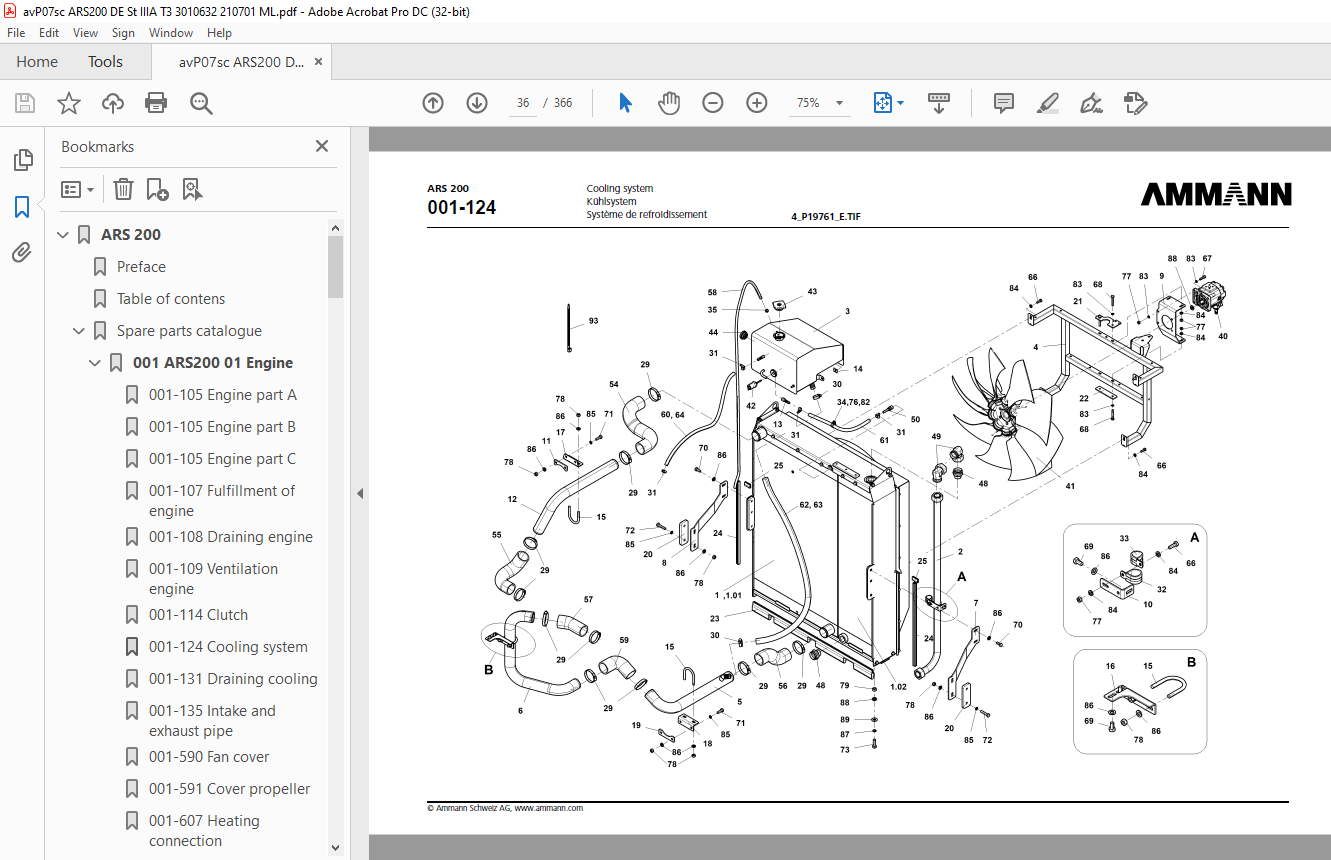Viewport: 1331px width, 860px height.
Task: Close the Bookmarks panel
Action: pos(322,146)
